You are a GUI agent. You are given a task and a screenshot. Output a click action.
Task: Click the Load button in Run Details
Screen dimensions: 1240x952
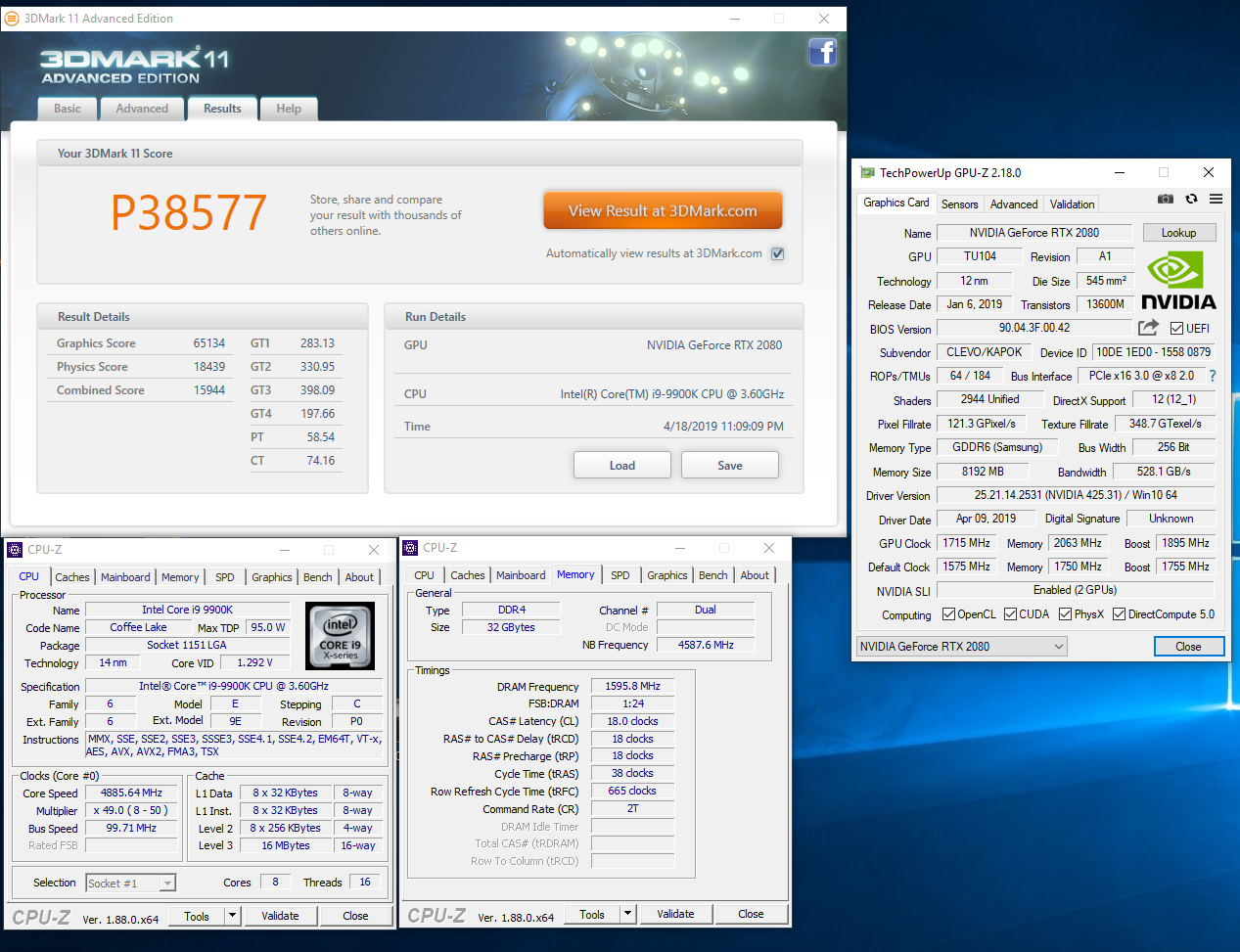pyautogui.click(x=622, y=465)
